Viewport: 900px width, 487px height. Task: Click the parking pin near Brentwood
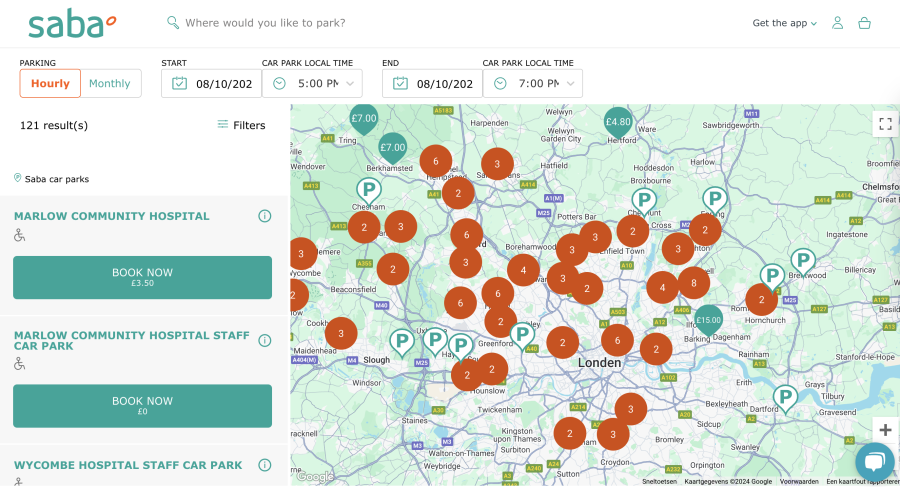click(803, 262)
